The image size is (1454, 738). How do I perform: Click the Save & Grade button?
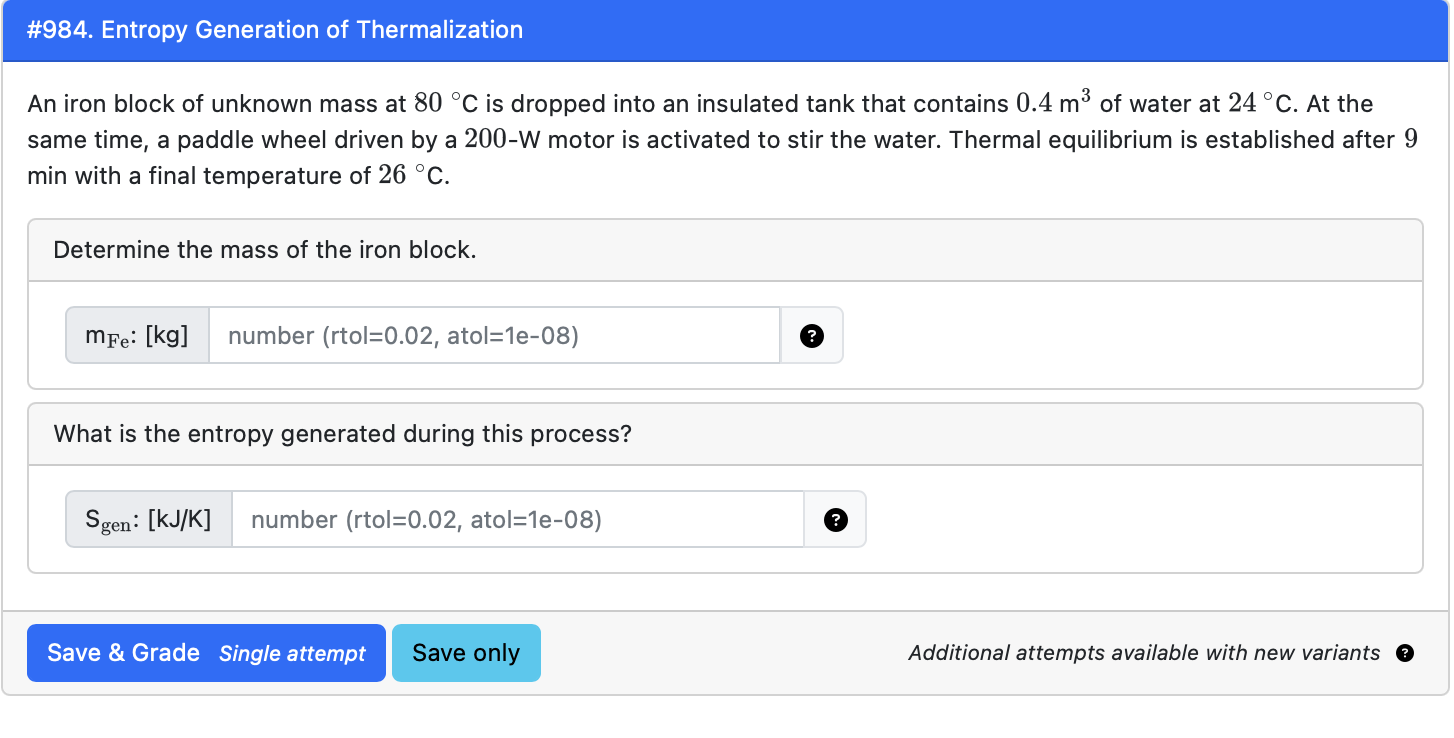[121, 653]
